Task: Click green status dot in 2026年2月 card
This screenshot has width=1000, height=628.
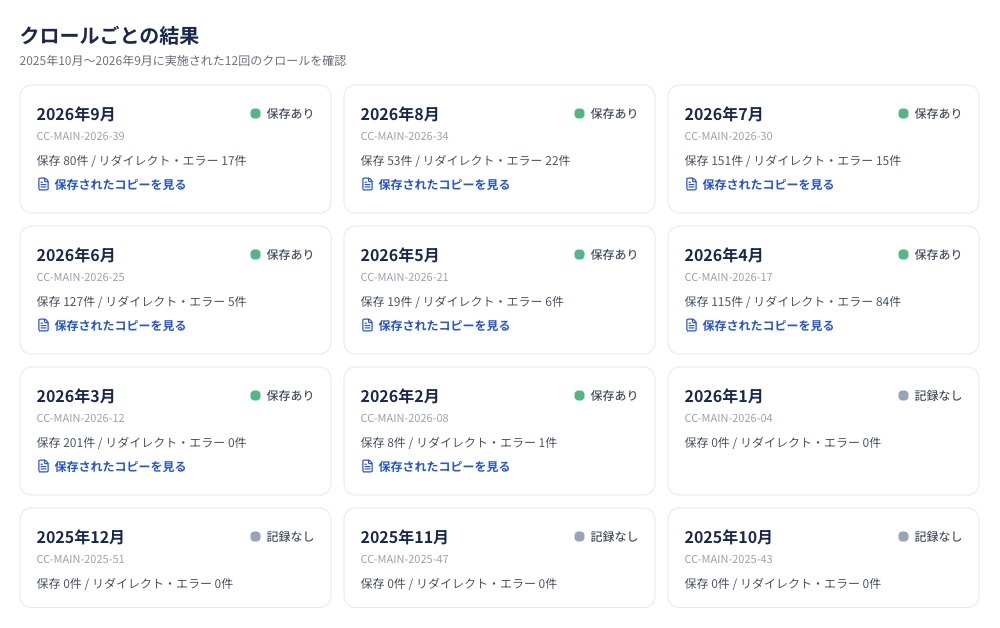Action: (x=580, y=395)
